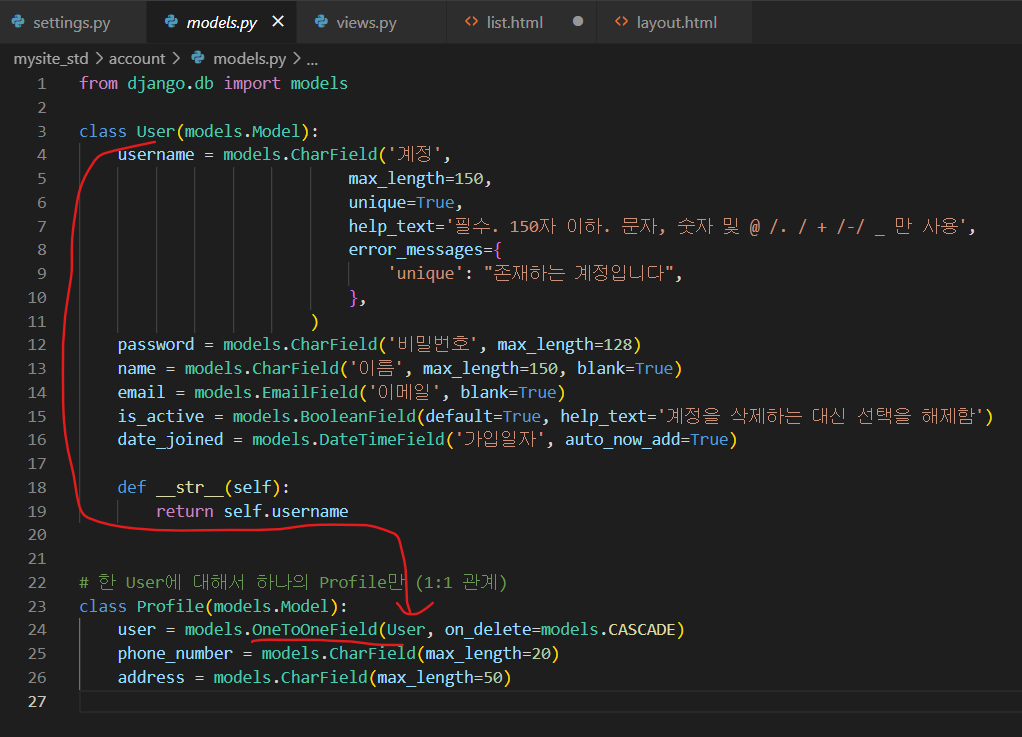The width and height of the screenshot is (1022, 737).
Task: Click the Python icon on settings.py tab
Action: click(x=18, y=22)
